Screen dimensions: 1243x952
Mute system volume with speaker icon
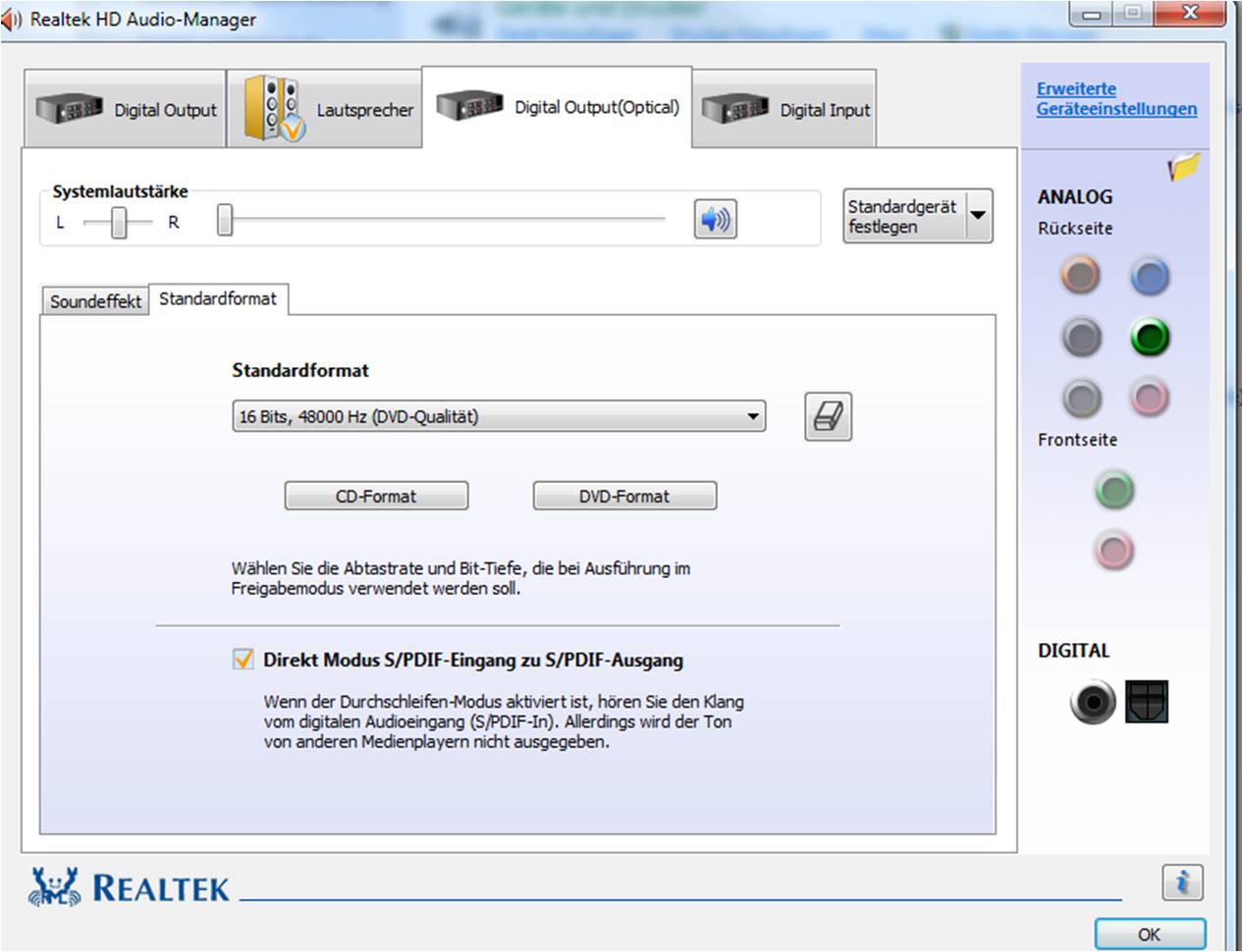point(716,219)
